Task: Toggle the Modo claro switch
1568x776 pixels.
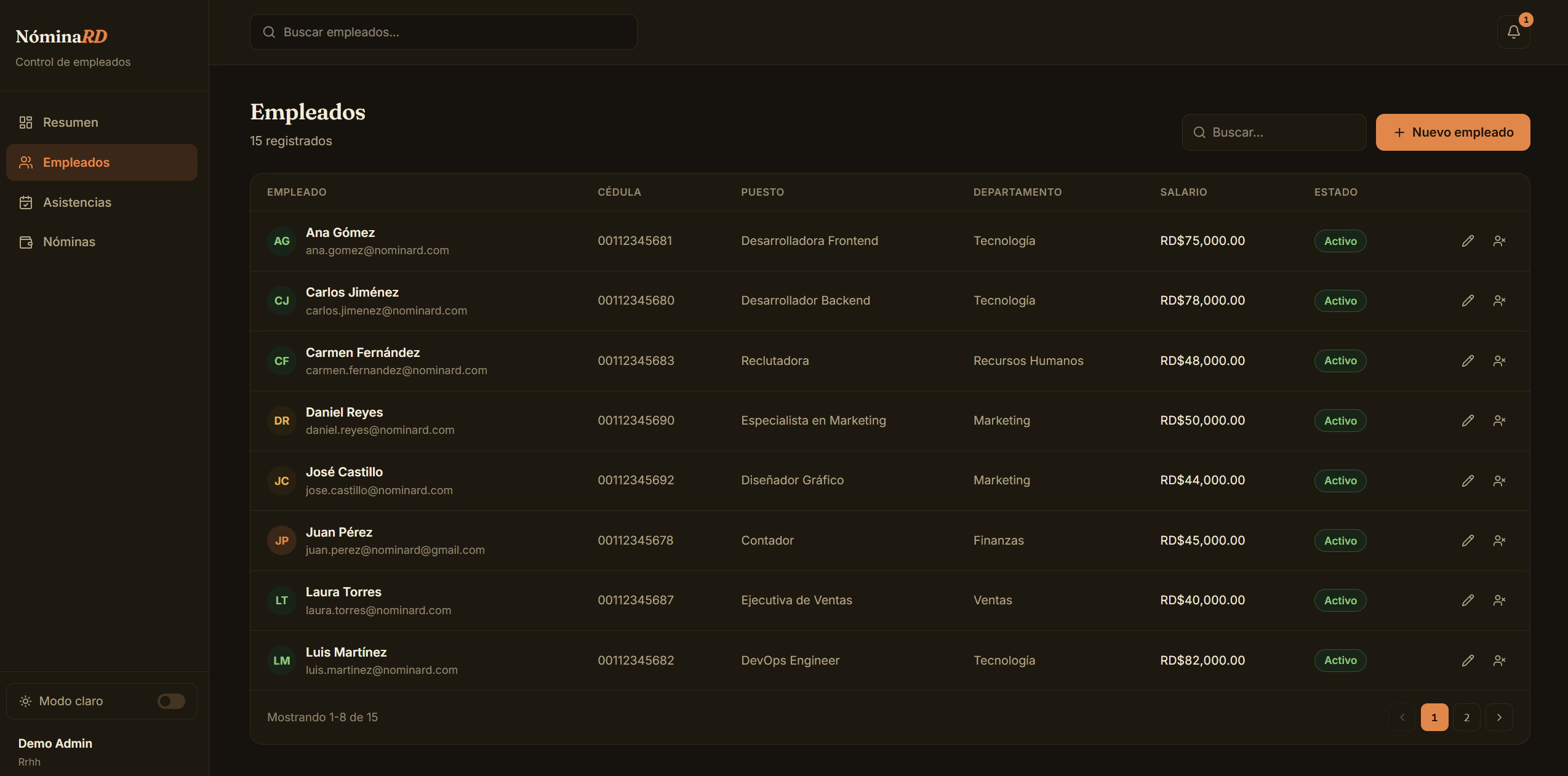Action: 171,701
